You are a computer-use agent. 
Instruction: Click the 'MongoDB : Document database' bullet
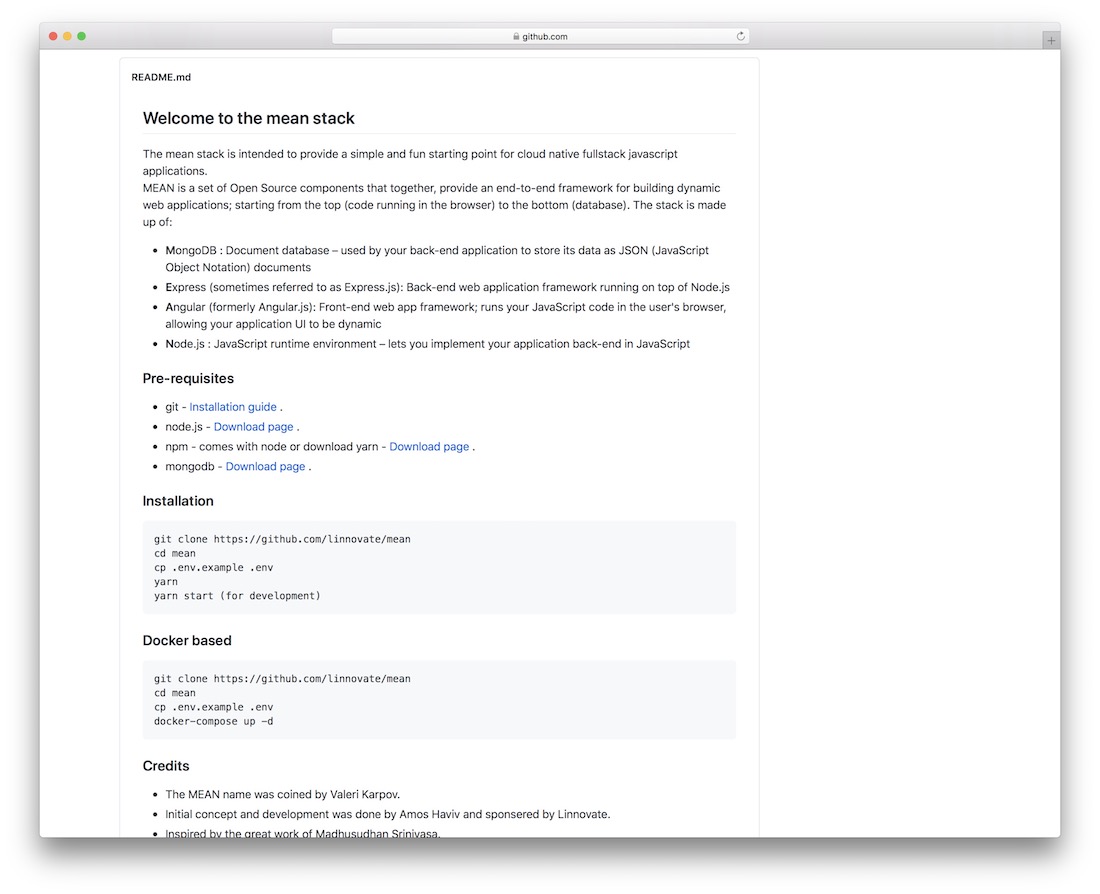pos(437,259)
